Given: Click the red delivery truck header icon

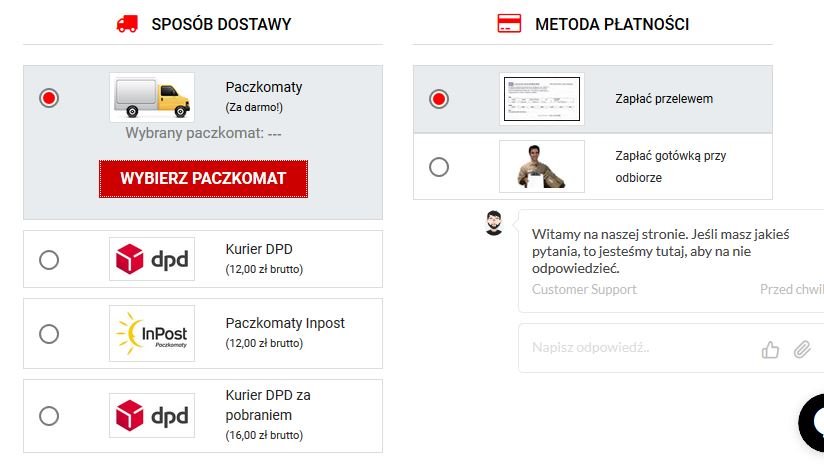Looking at the screenshot, I should click(127, 24).
